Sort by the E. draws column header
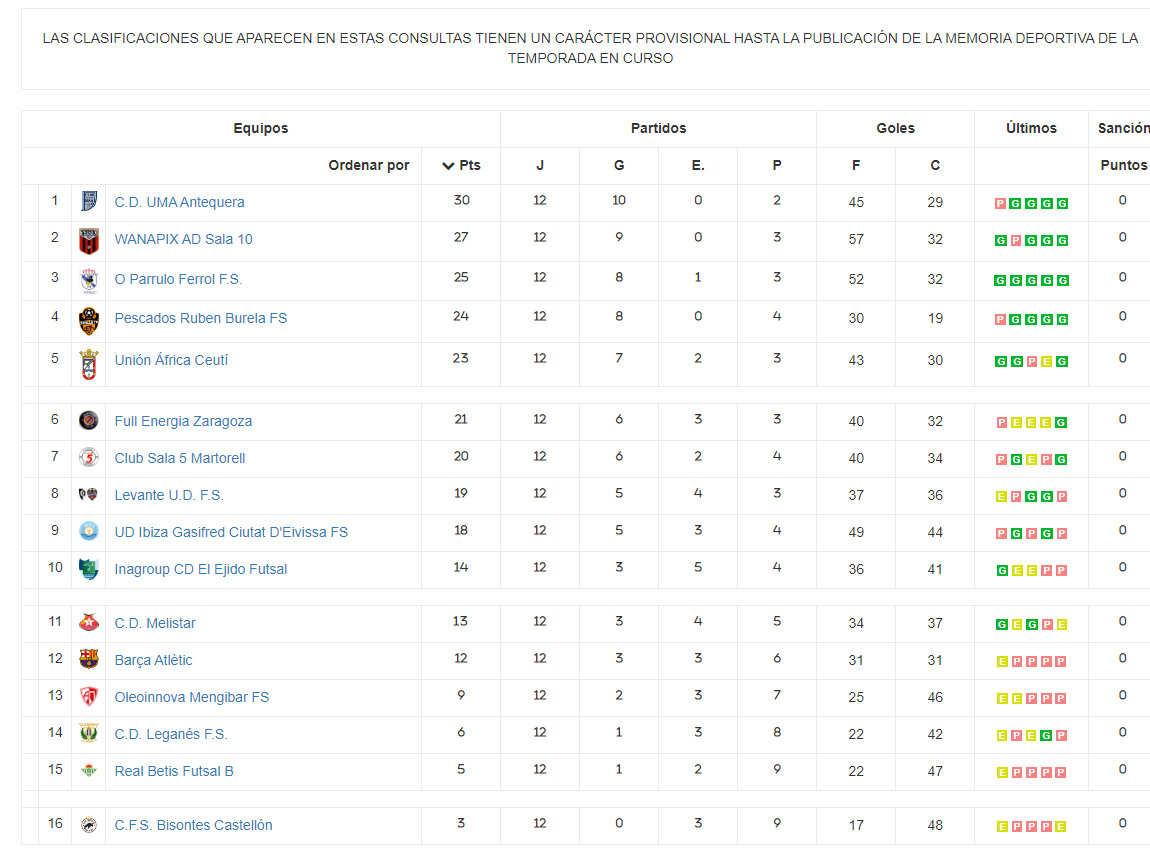The width and height of the screenshot is (1150, 853). (x=698, y=165)
